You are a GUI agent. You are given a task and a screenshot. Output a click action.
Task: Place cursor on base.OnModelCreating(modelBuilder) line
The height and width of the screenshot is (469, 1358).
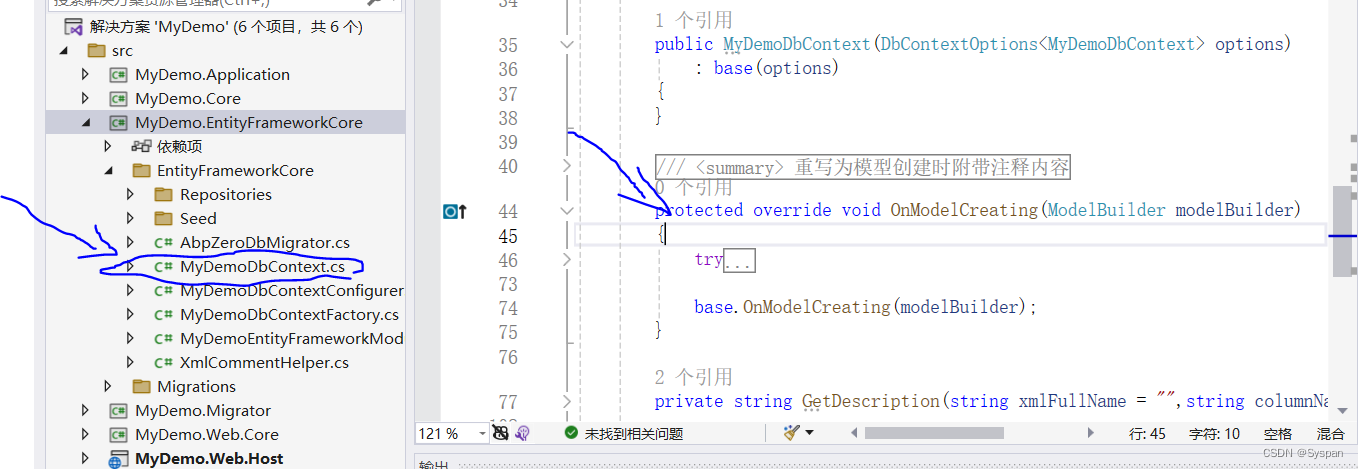click(x=866, y=307)
